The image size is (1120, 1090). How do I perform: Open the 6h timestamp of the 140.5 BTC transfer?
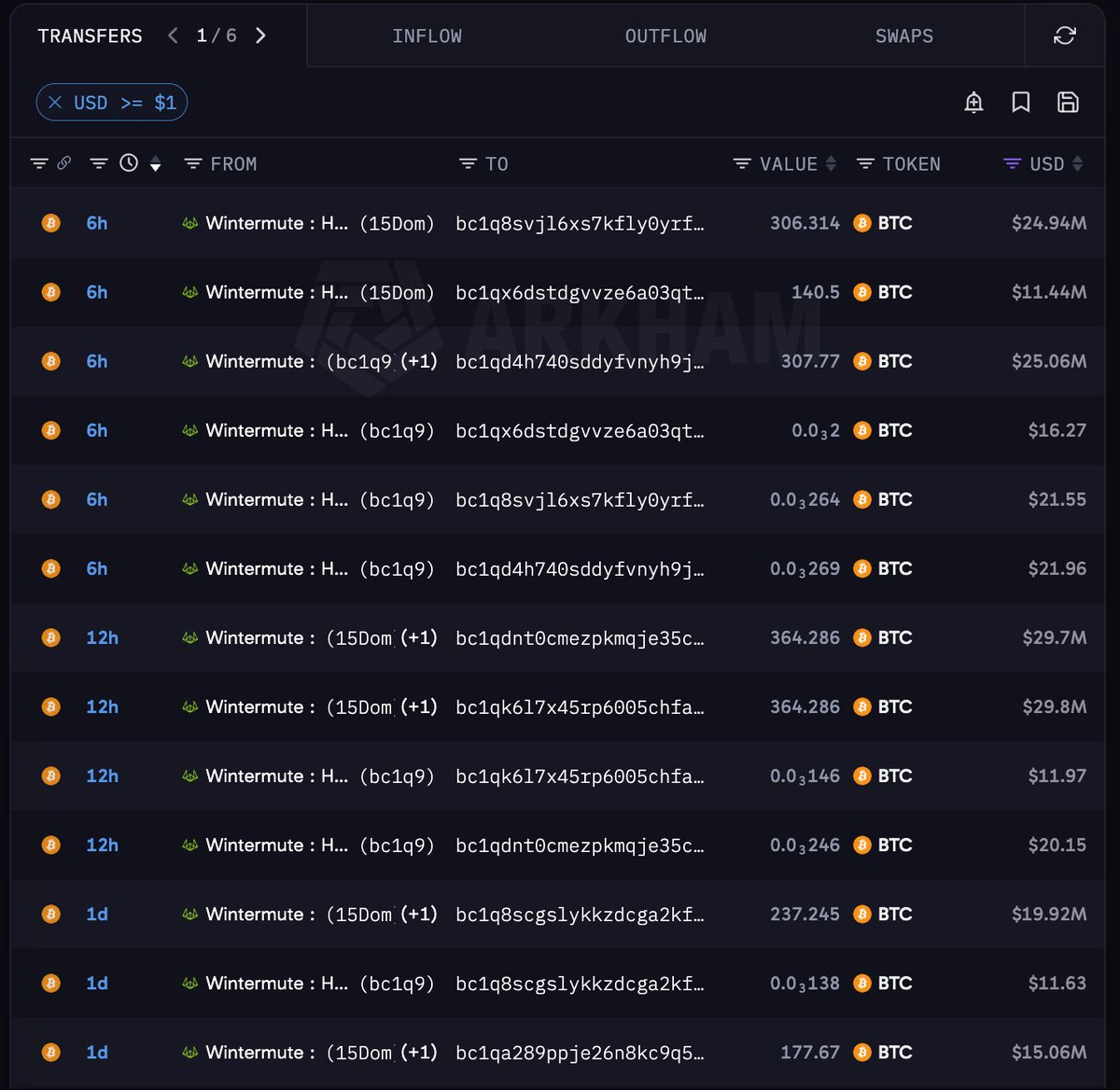[x=97, y=292]
